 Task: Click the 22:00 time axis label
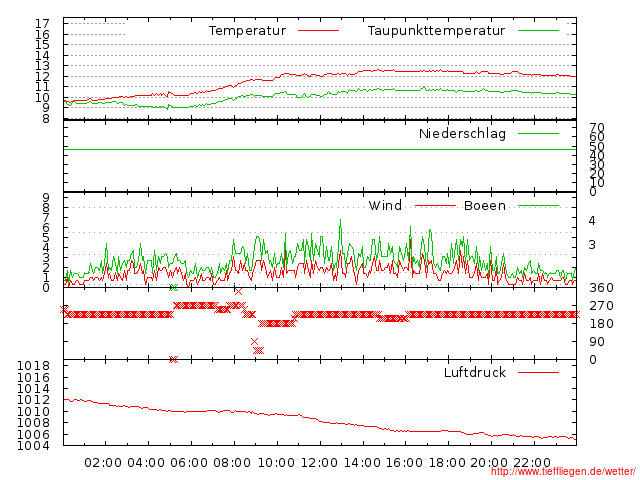point(532,463)
